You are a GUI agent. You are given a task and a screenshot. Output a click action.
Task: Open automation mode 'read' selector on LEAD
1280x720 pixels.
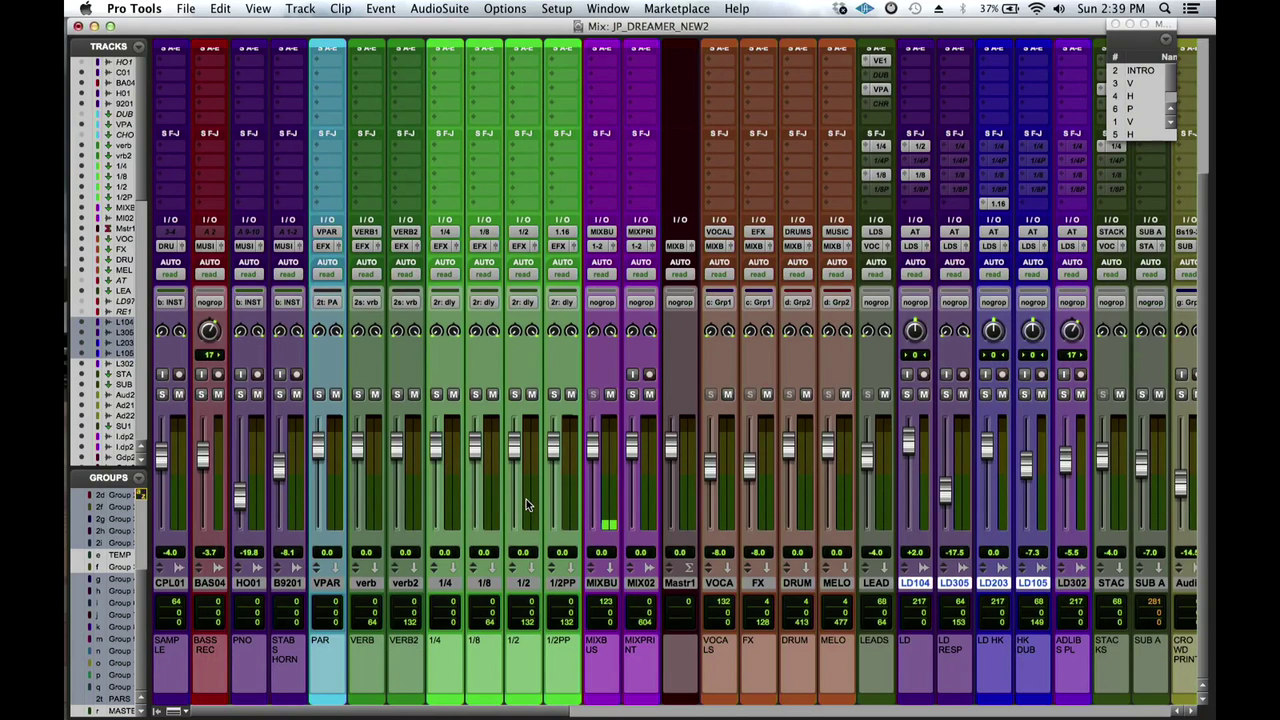(x=876, y=274)
